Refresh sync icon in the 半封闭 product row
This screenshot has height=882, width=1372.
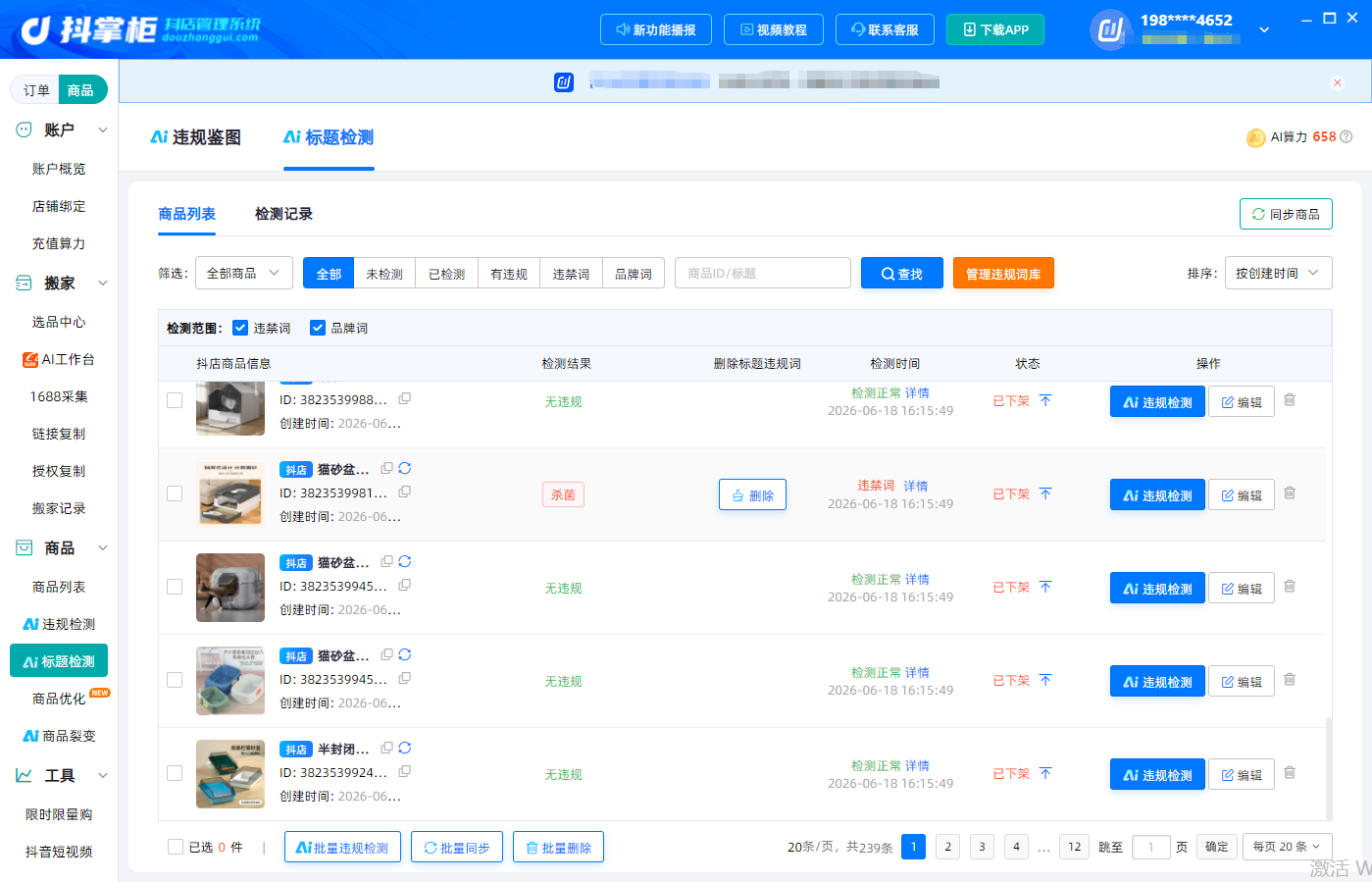coord(405,748)
